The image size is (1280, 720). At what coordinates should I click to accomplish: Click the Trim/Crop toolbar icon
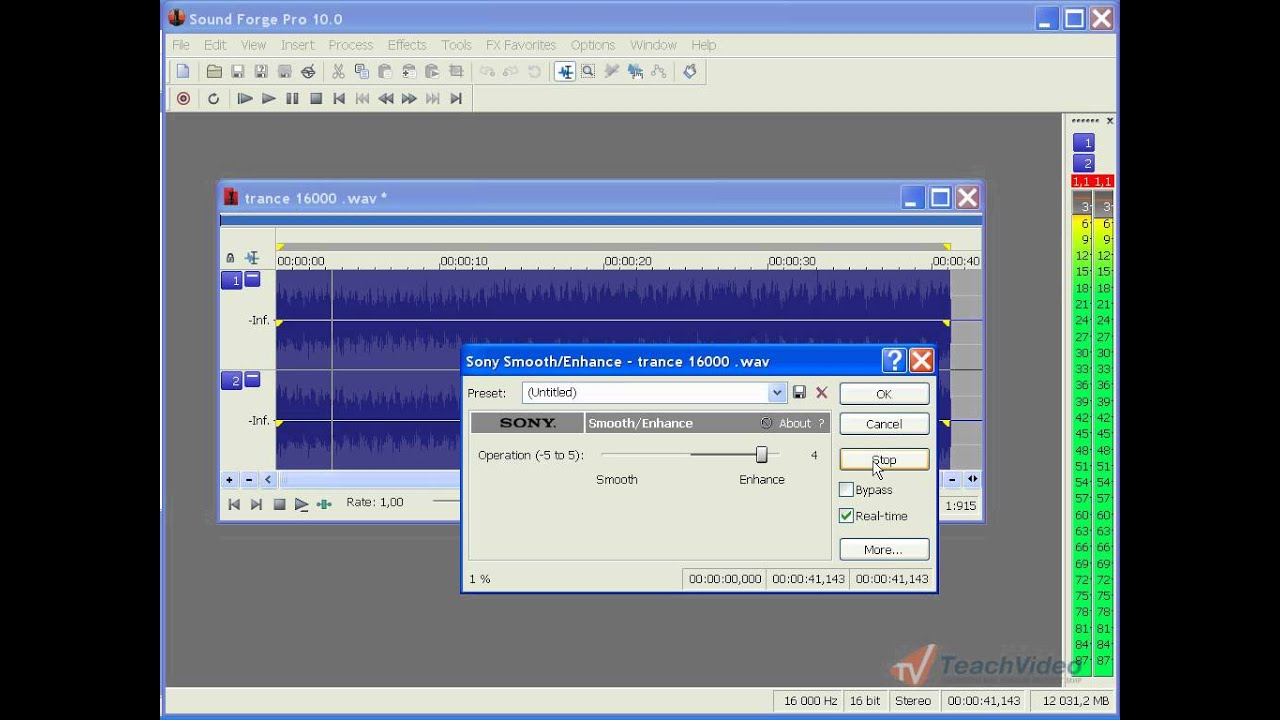pyautogui.click(x=456, y=71)
